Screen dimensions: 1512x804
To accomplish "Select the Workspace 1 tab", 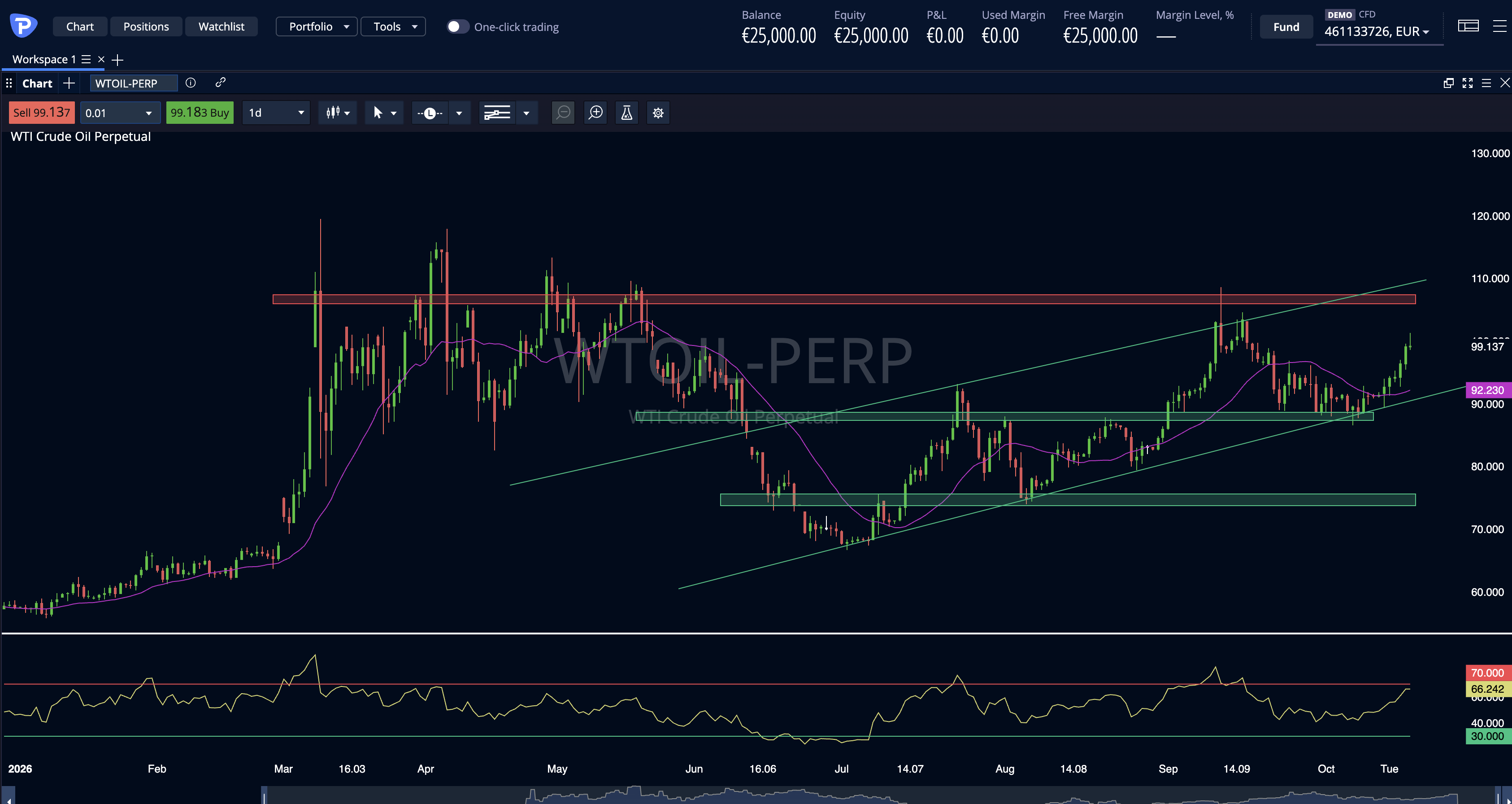I will click(x=44, y=59).
